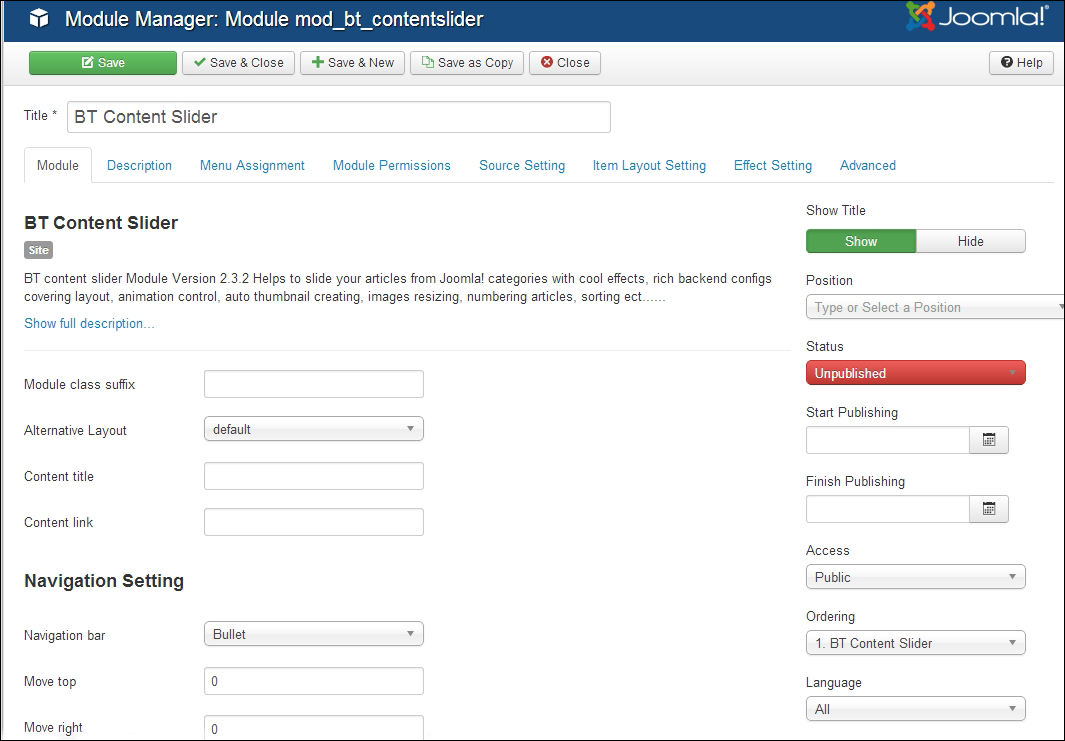
Task: Click Save as Copy button
Action: 467,62
